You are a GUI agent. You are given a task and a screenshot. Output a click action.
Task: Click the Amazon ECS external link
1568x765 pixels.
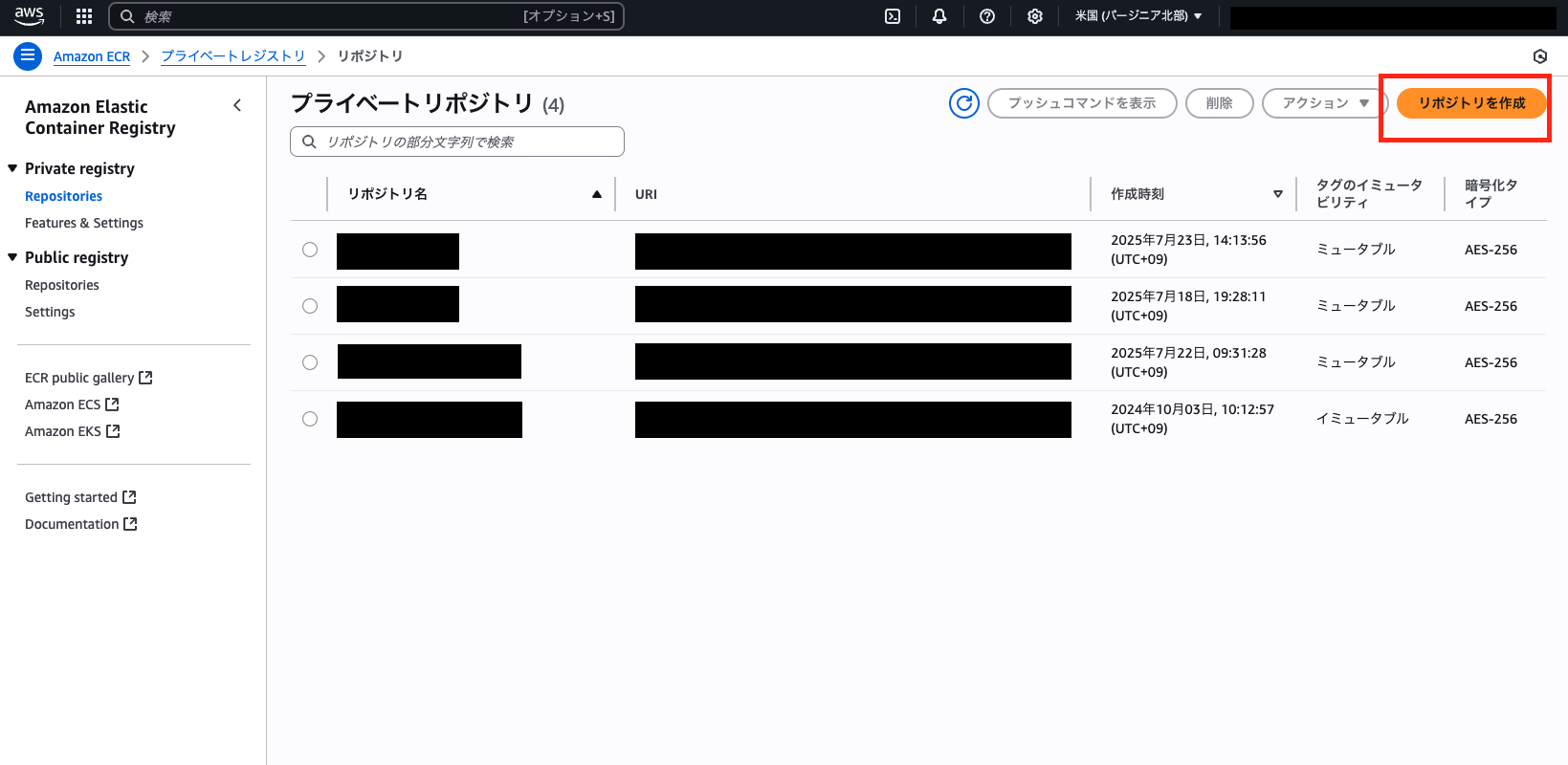72,404
